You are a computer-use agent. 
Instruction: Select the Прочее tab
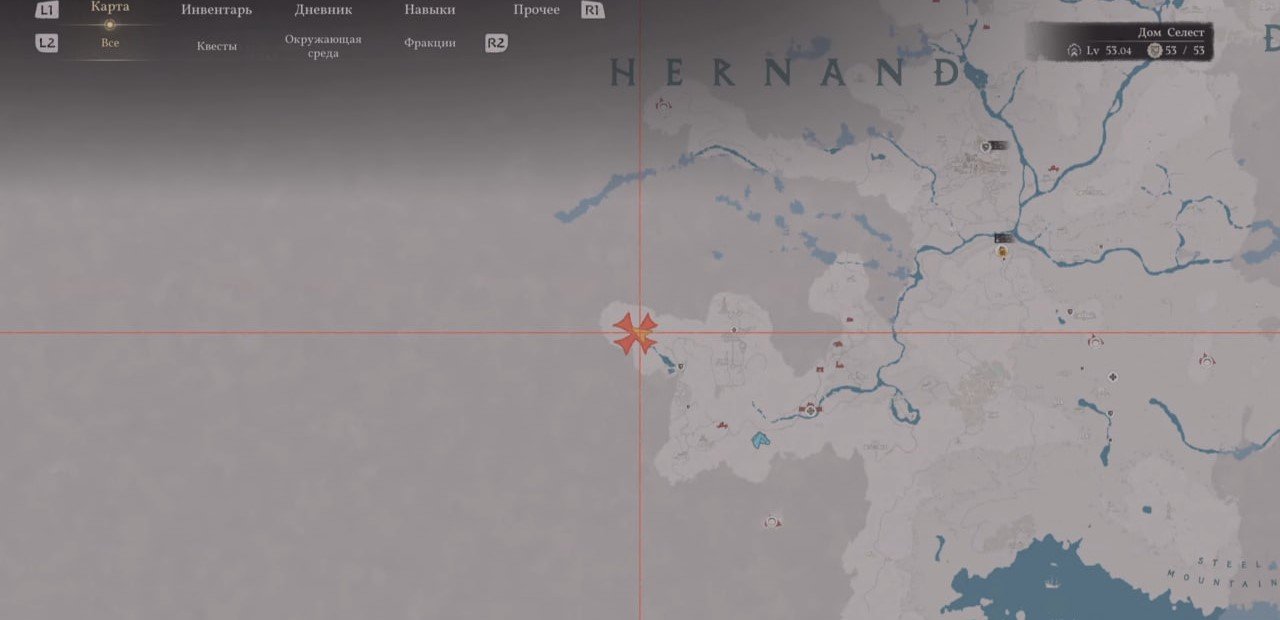(536, 10)
